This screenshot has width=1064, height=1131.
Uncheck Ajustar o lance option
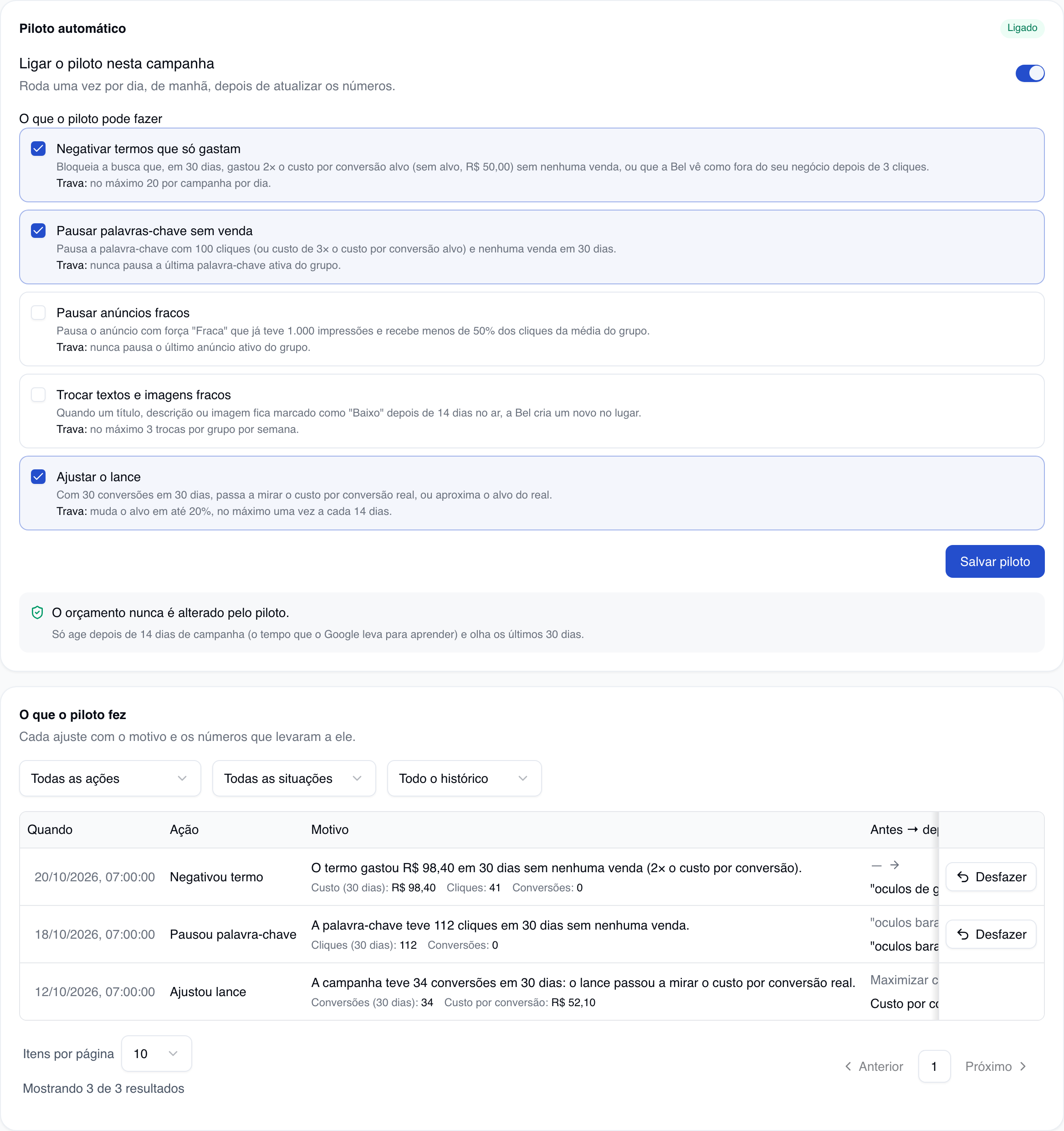click(x=38, y=476)
